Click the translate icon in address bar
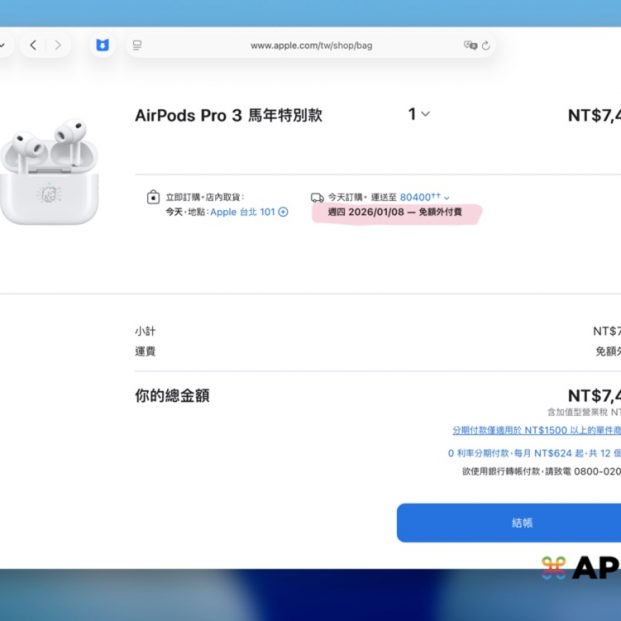Image resolution: width=621 pixels, height=621 pixels. [x=470, y=45]
